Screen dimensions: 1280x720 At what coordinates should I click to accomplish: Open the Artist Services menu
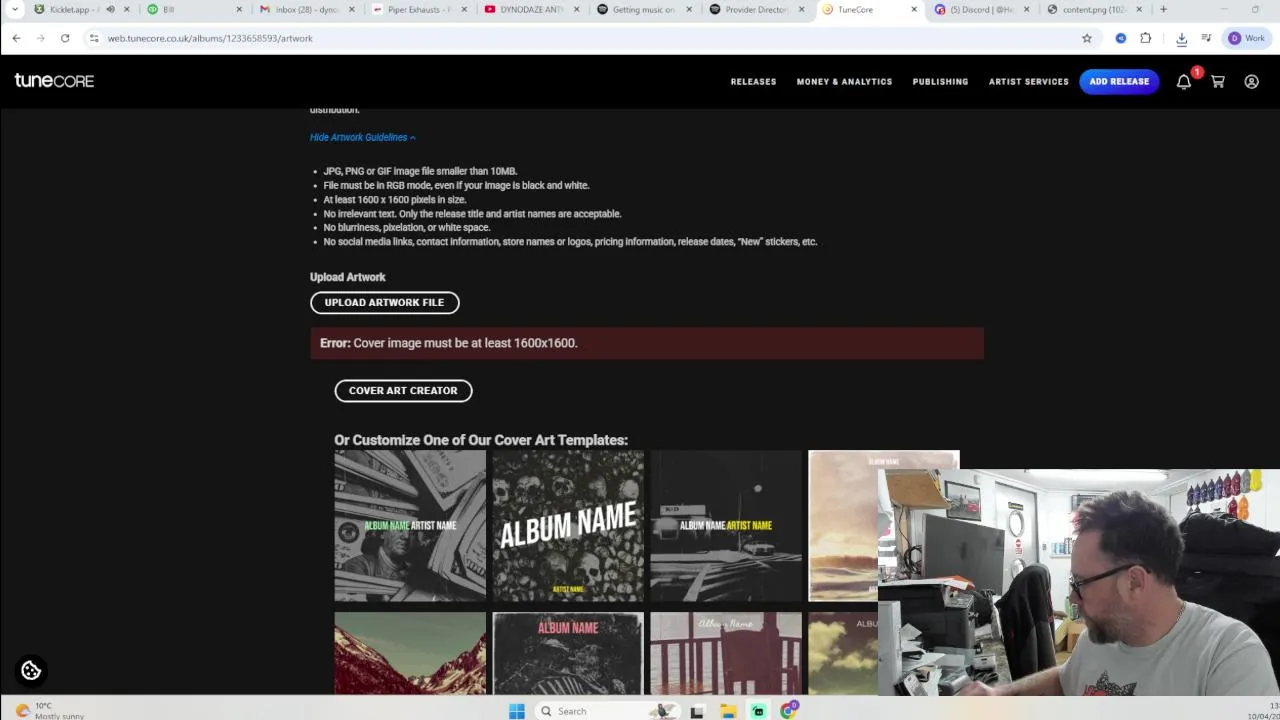1028,82
